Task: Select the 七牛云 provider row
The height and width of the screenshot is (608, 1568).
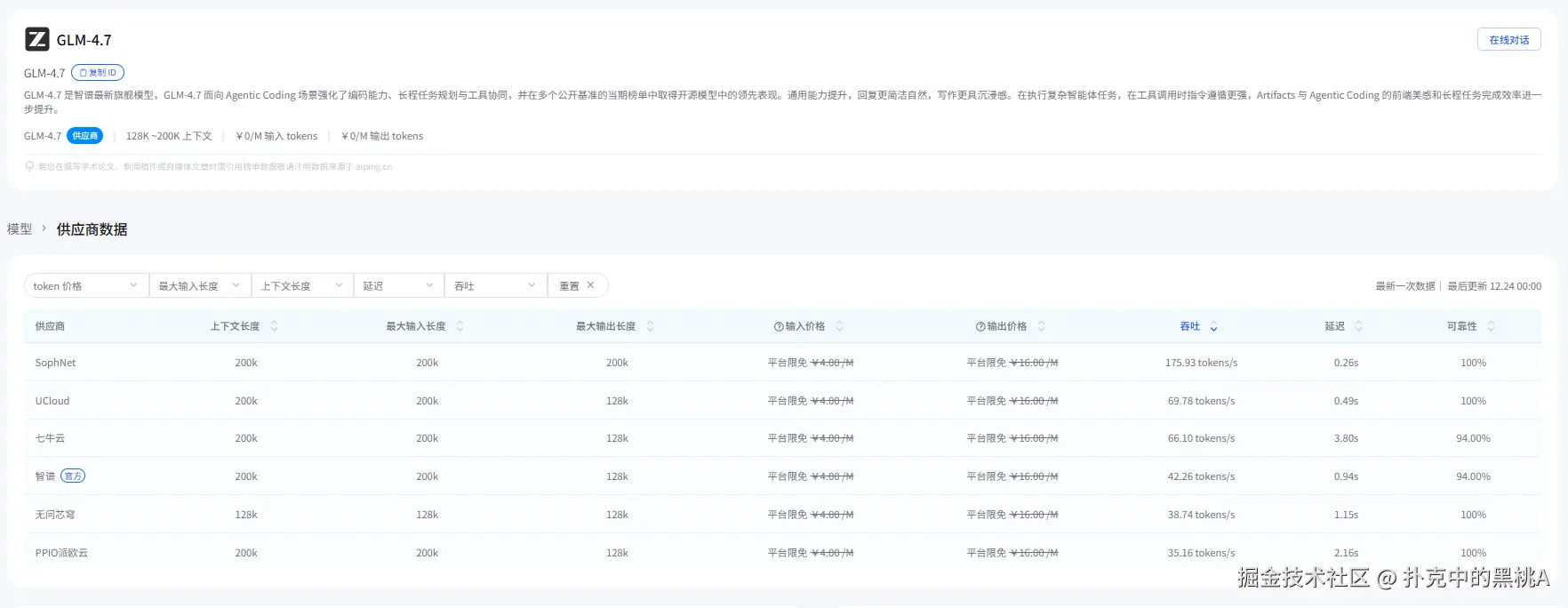Action: pos(782,438)
